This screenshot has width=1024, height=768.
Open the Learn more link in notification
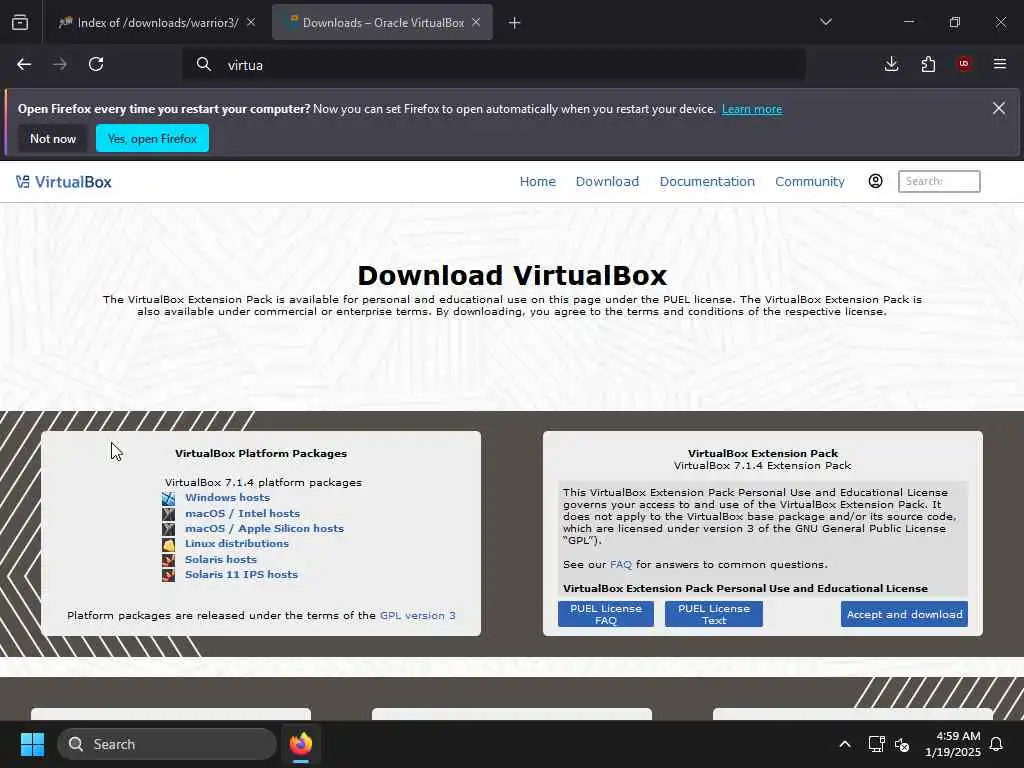click(x=752, y=109)
